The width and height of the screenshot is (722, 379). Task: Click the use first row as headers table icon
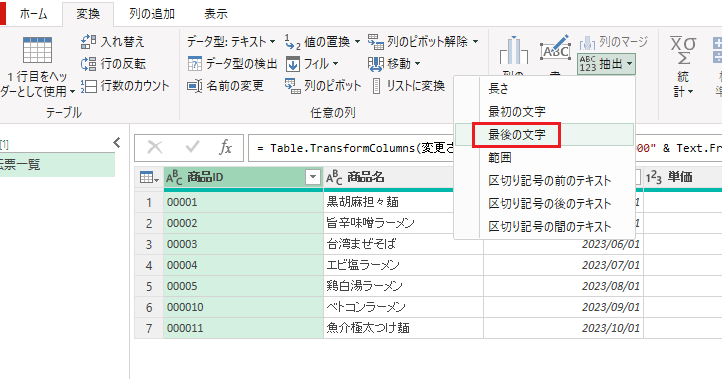coord(37,50)
